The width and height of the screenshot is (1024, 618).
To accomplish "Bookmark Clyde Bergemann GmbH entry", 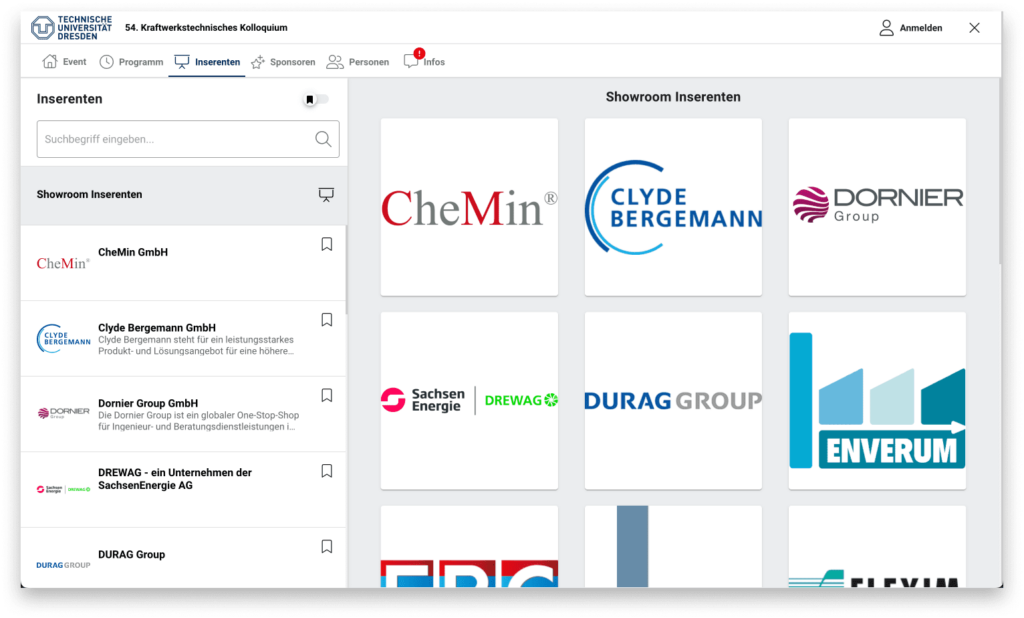I will point(326,320).
